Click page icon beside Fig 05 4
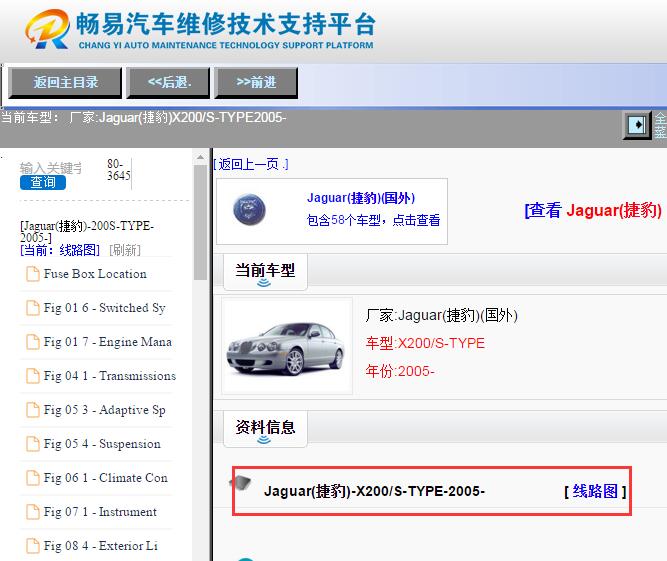Image resolution: width=667 pixels, height=561 pixels. 32,444
